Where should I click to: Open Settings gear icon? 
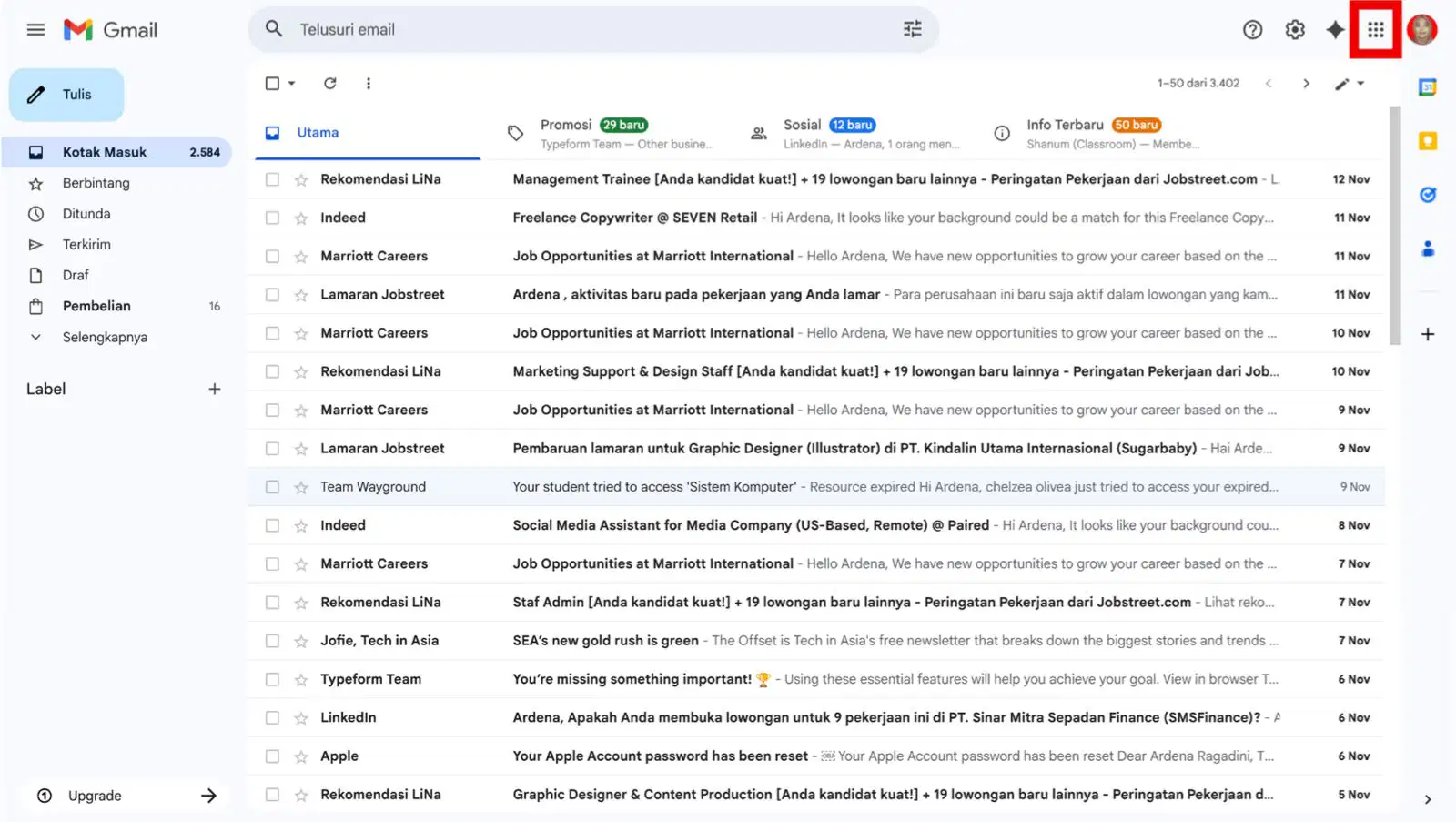[1294, 30]
